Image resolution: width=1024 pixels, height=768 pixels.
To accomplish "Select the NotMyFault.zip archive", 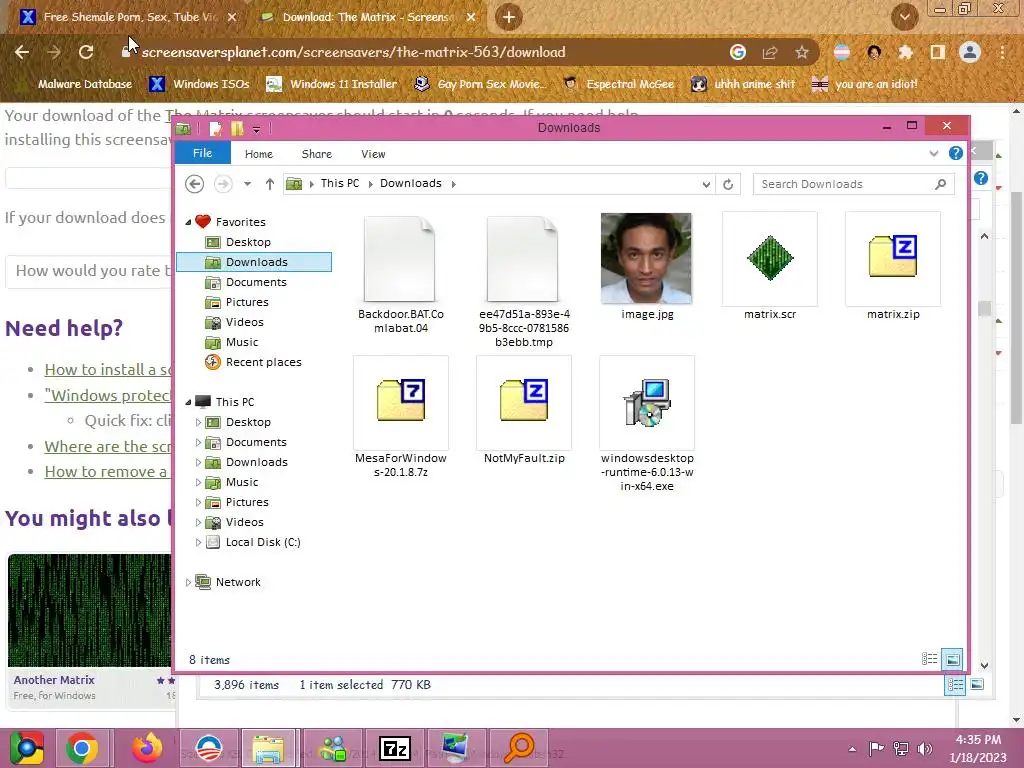I will [x=523, y=411].
